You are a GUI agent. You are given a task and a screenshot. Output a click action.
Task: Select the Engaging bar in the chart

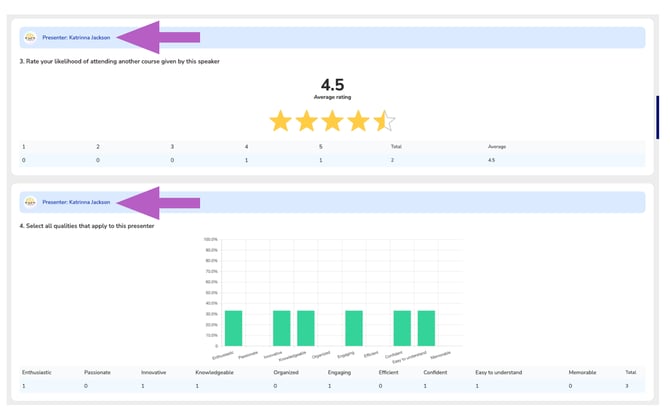(x=354, y=328)
